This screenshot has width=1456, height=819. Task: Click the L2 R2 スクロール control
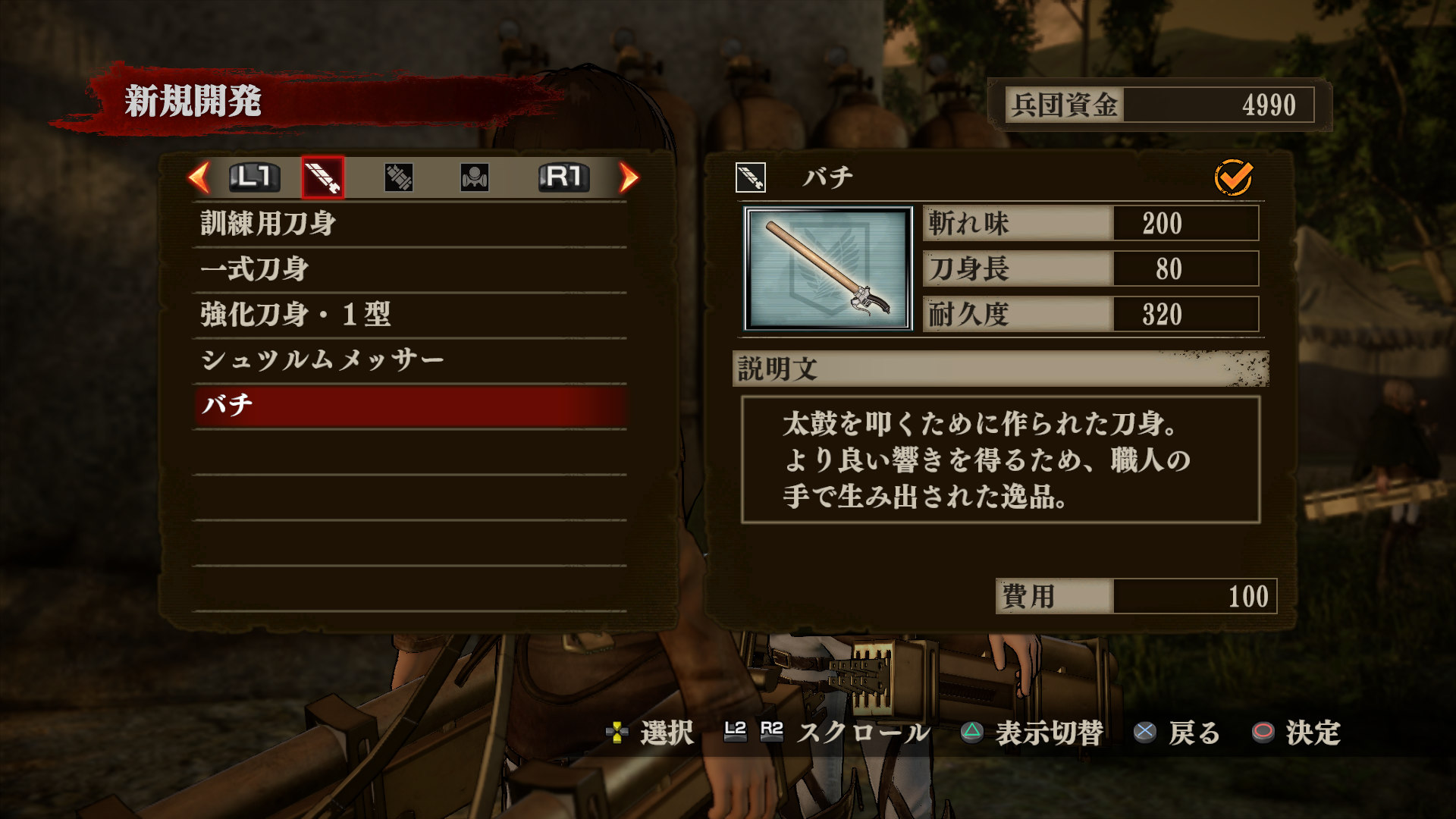click(827, 732)
